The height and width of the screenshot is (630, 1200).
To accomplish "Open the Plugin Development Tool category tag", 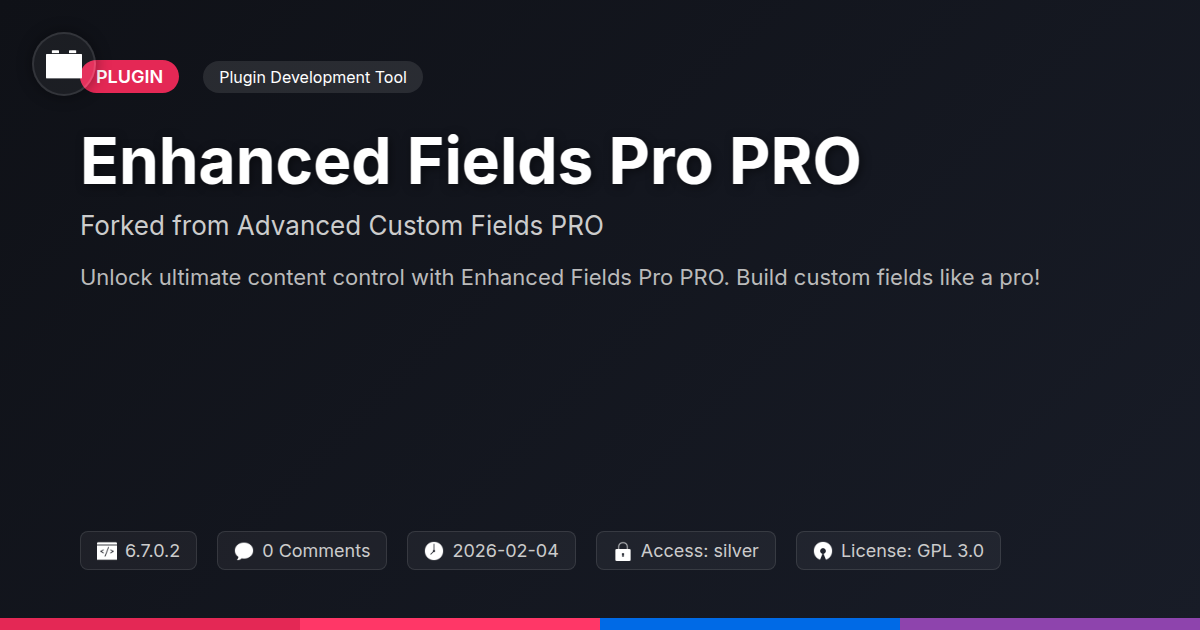I will tap(313, 77).
